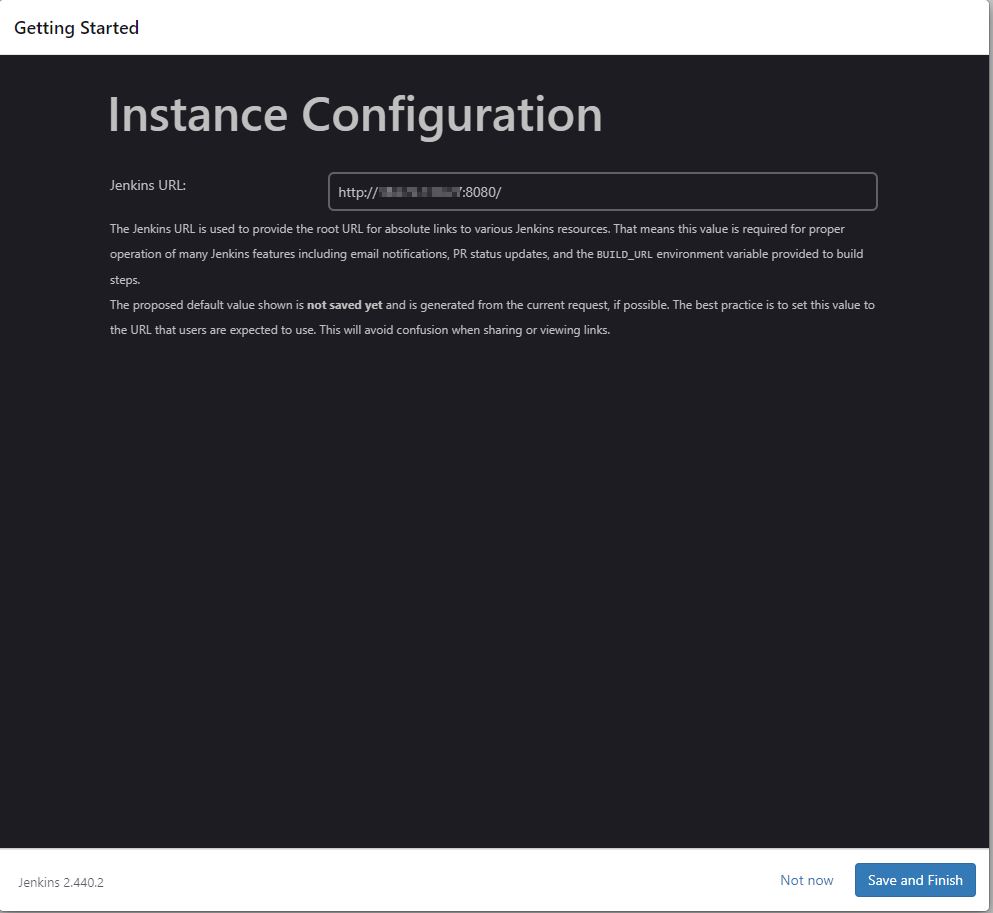Click the Instance Configuration heading
The image size is (993, 913).
(x=355, y=115)
